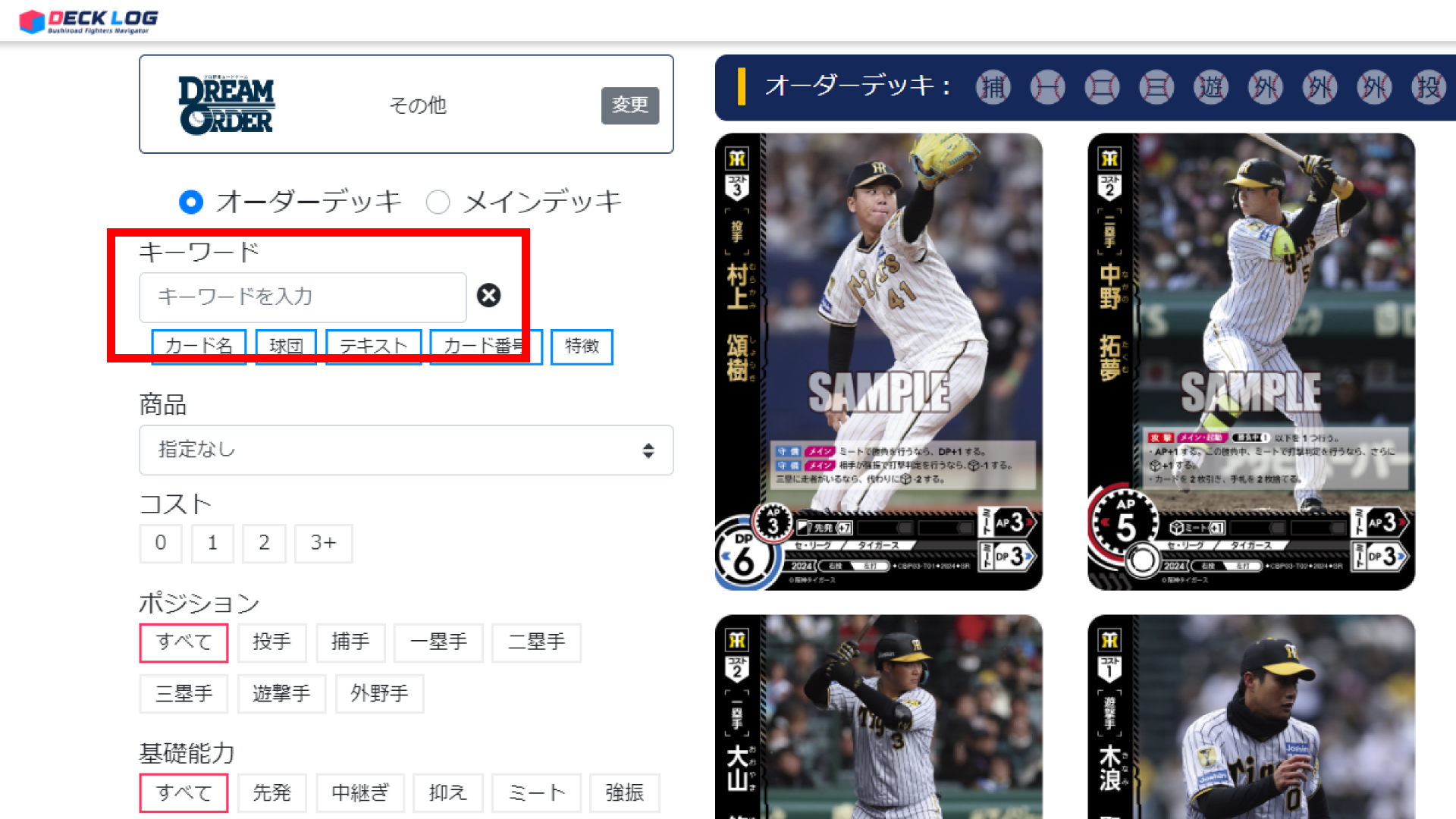Click the 投 pitcher ball icon
The width and height of the screenshot is (1456, 819).
point(1429,87)
